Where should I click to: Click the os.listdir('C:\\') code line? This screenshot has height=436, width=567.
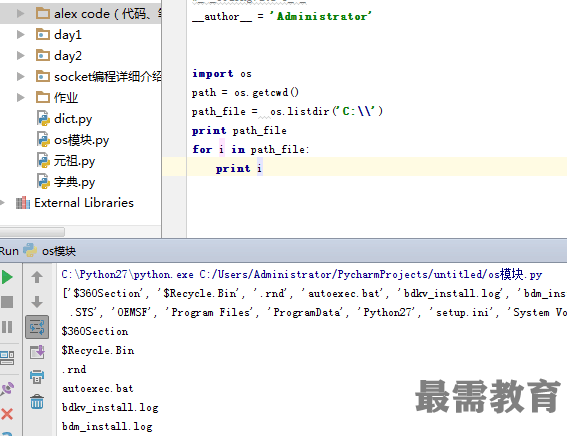pos(287,111)
